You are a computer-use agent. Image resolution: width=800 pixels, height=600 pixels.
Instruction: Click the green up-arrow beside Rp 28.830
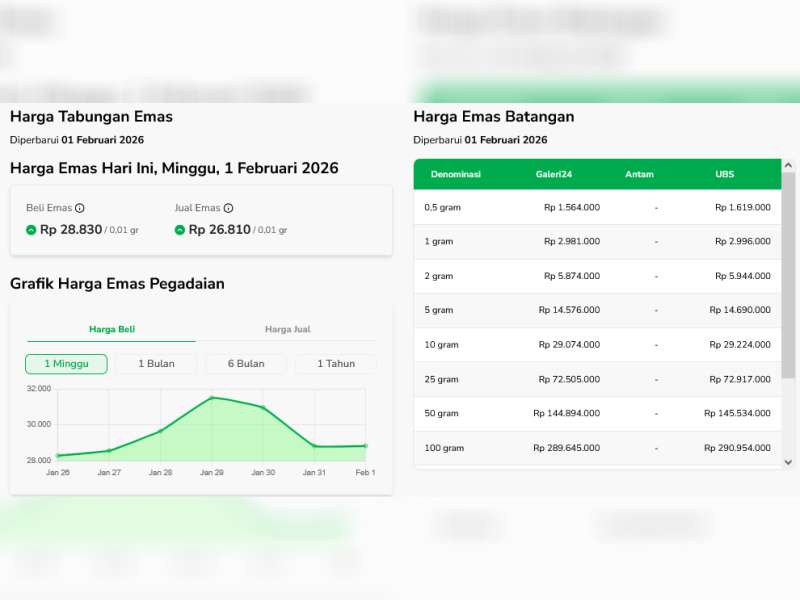(x=29, y=228)
